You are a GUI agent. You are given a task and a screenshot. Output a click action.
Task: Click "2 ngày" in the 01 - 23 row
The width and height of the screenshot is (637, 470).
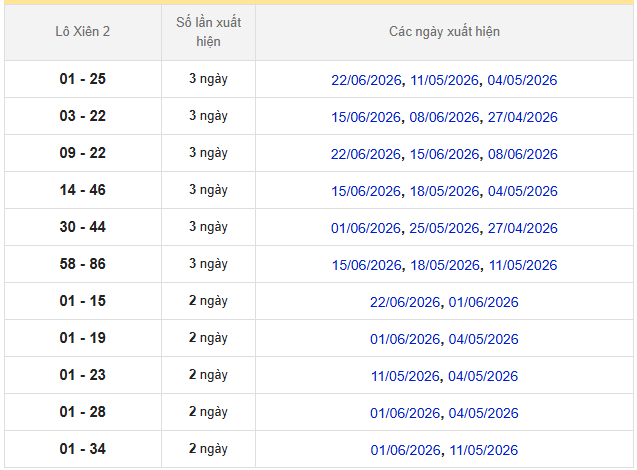click(208, 375)
